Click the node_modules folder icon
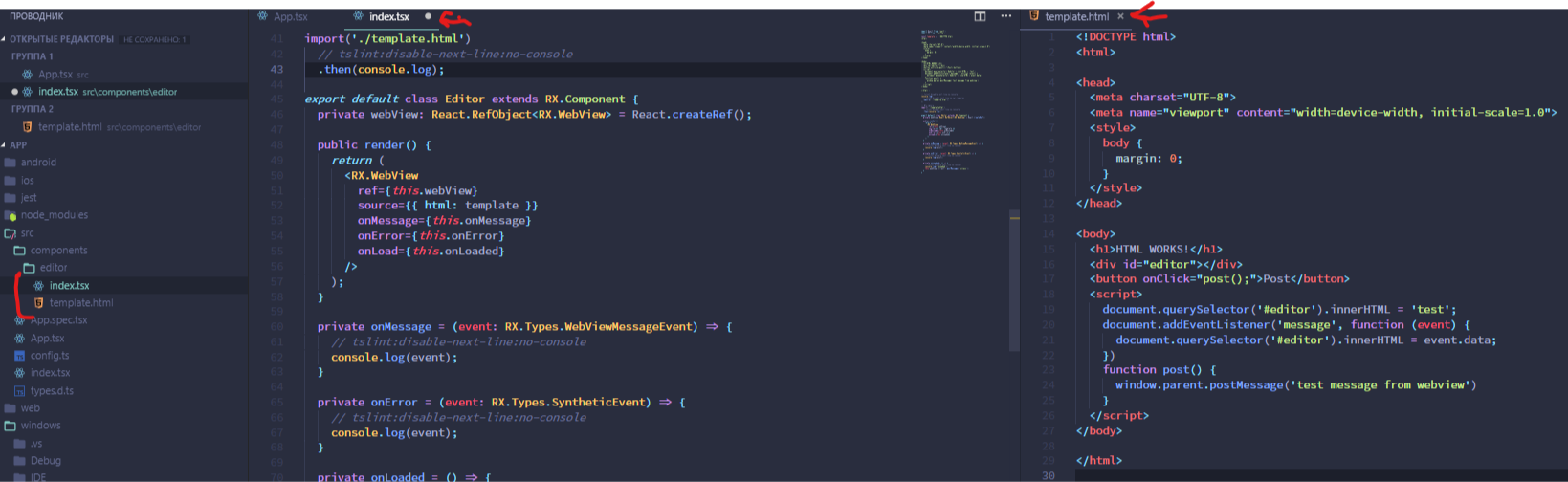This screenshot has height=482, width=1568. pos(11,215)
